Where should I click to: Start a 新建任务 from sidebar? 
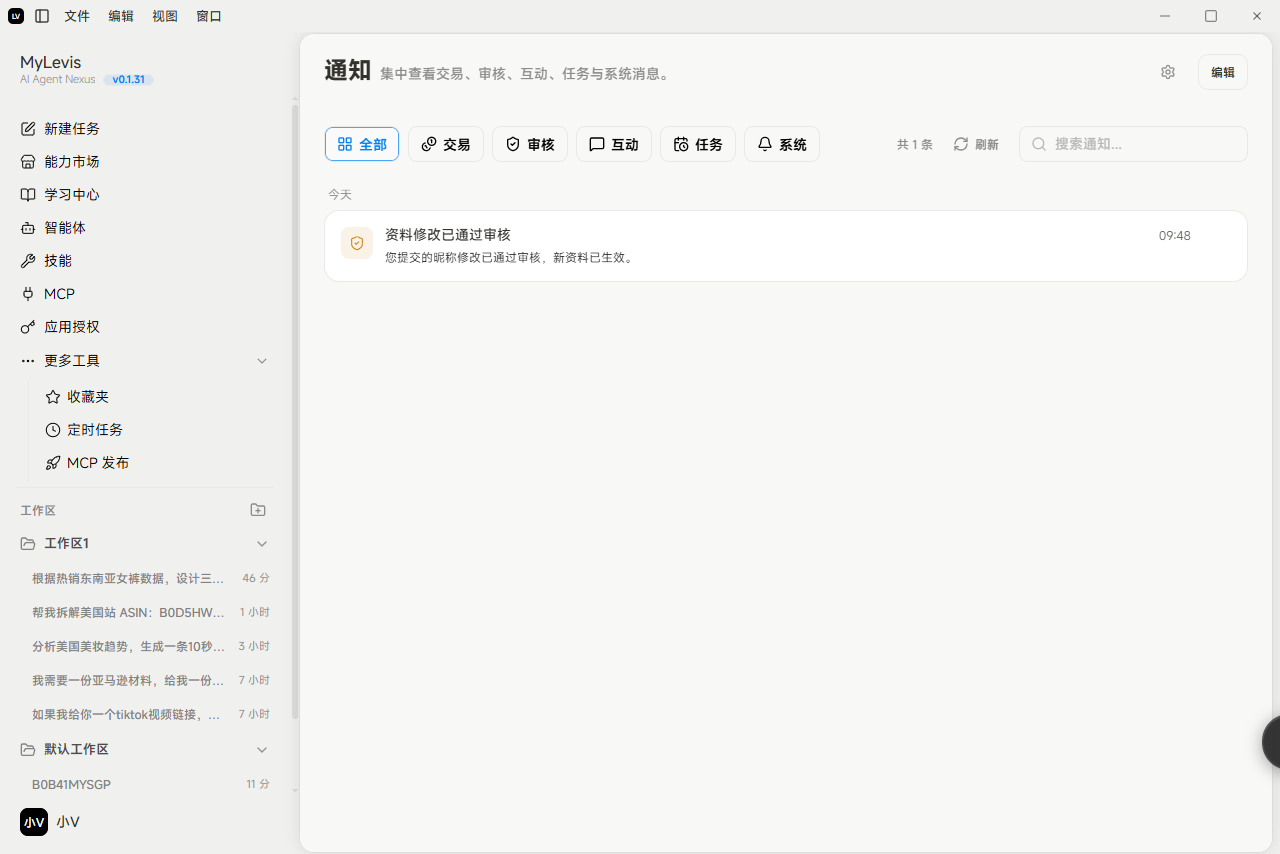pos(146,129)
